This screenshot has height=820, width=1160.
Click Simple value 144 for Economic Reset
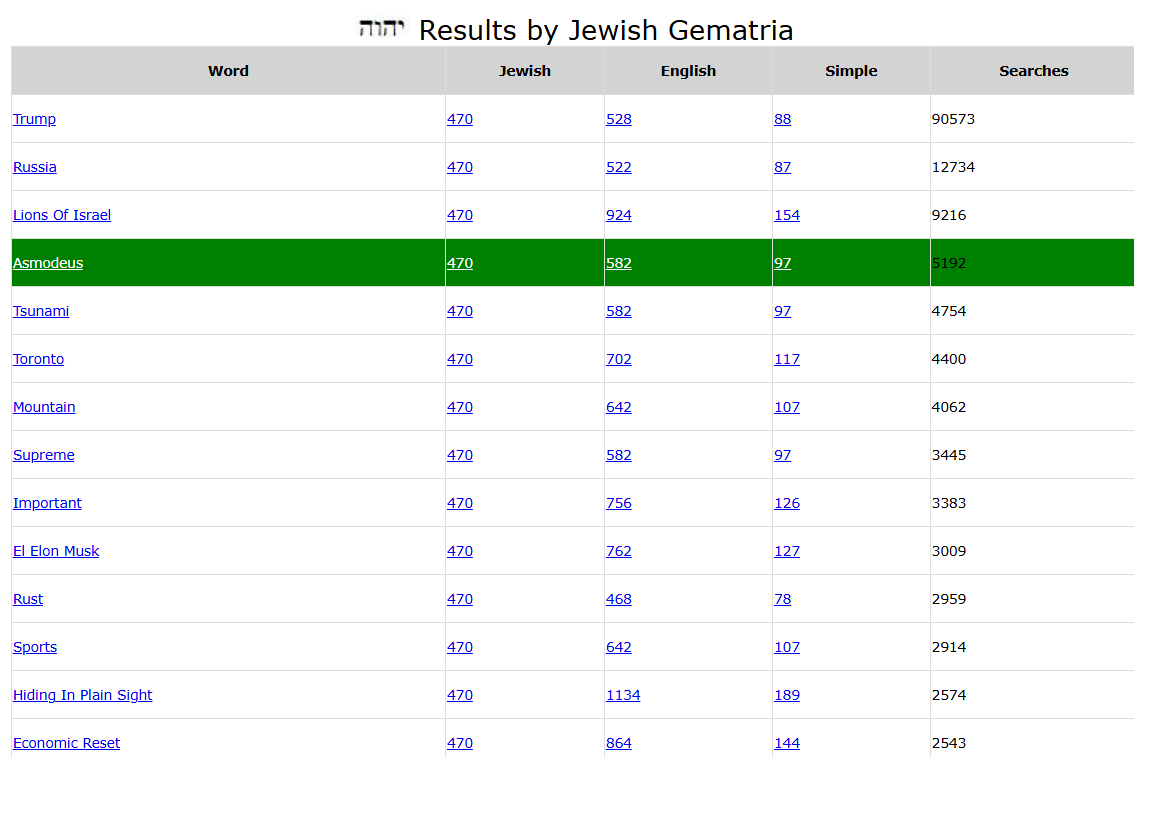[787, 744]
